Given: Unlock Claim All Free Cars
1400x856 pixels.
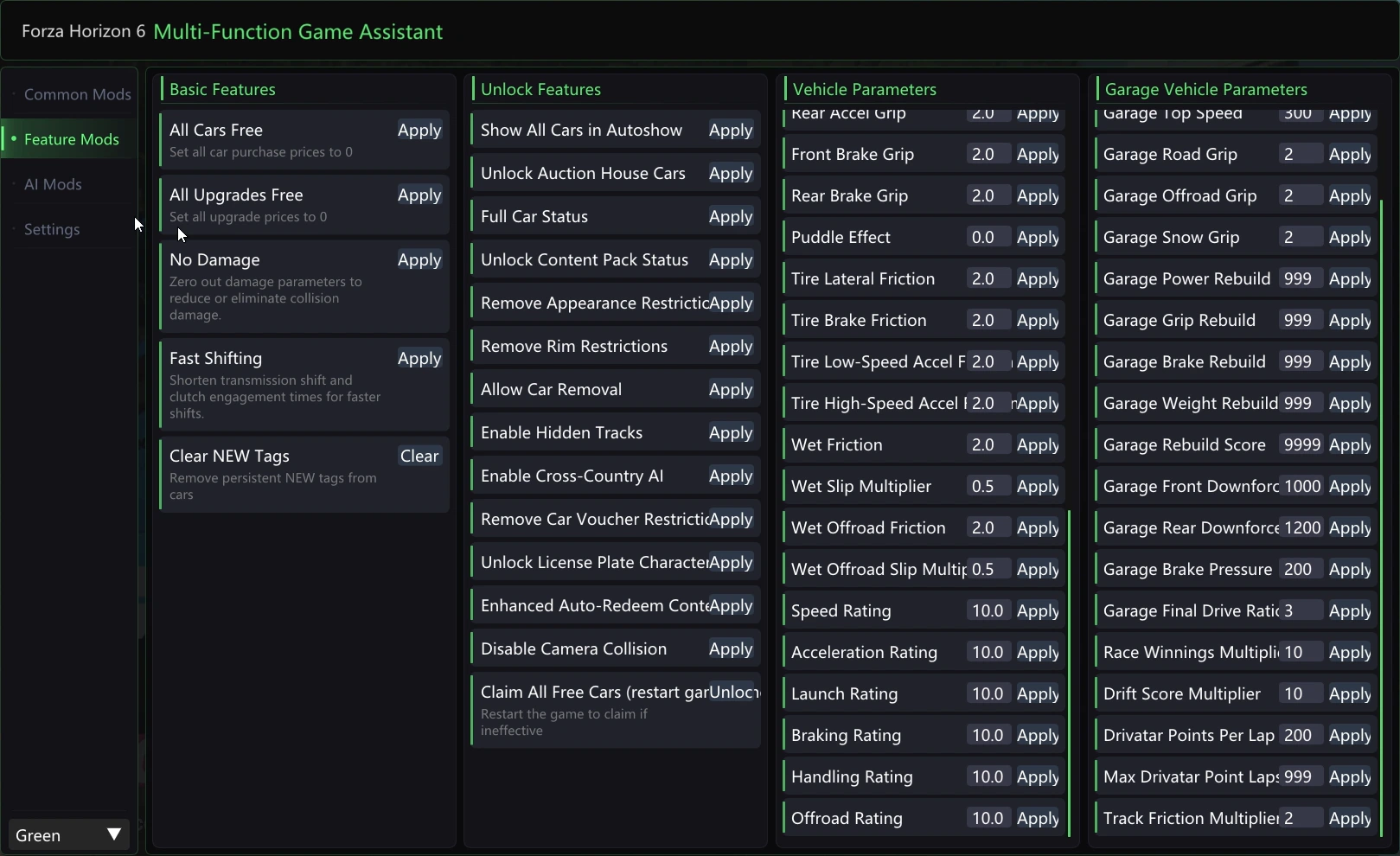Looking at the screenshot, I should pyautogui.click(x=733, y=692).
